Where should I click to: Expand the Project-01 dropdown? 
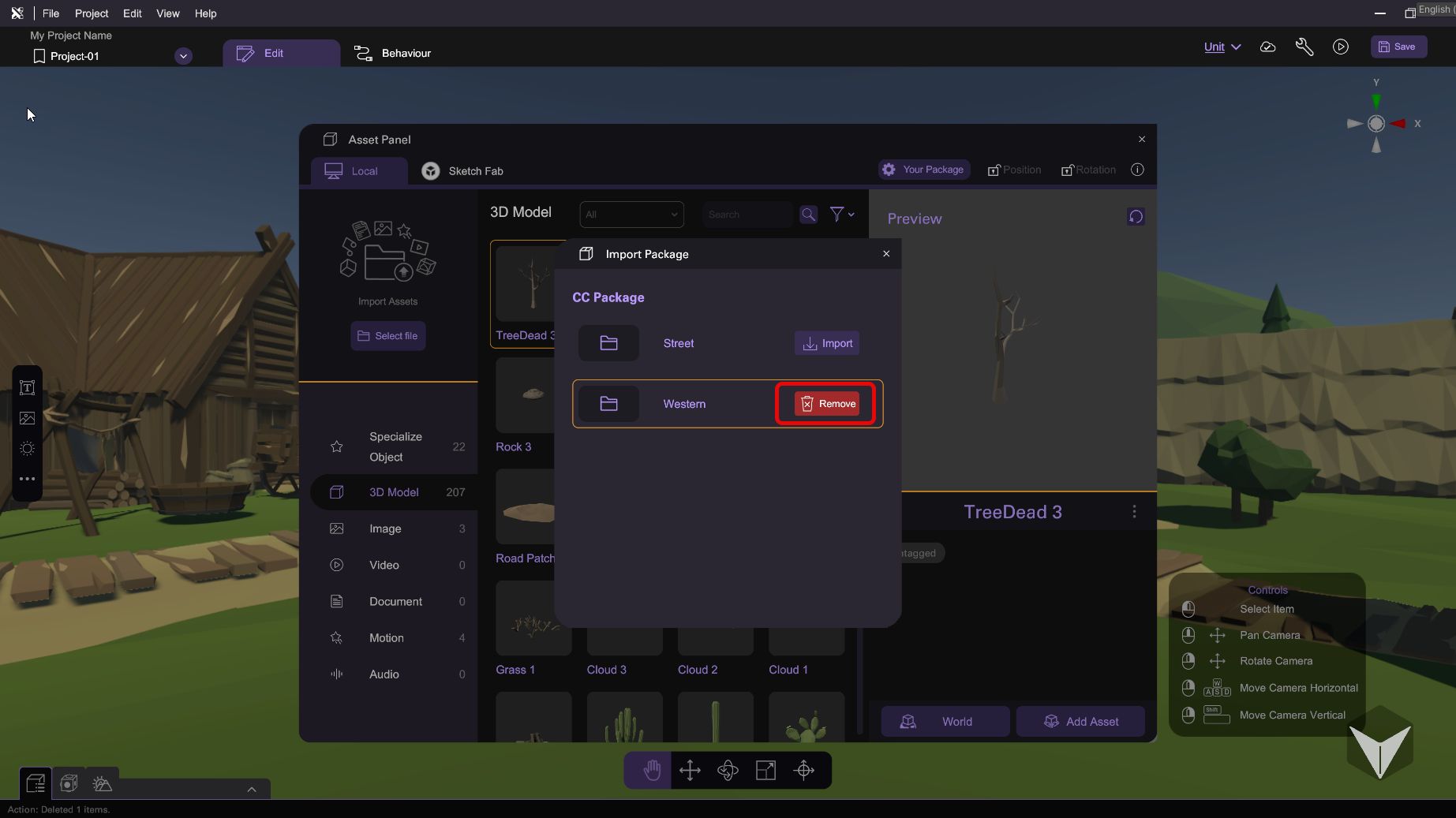pos(183,56)
